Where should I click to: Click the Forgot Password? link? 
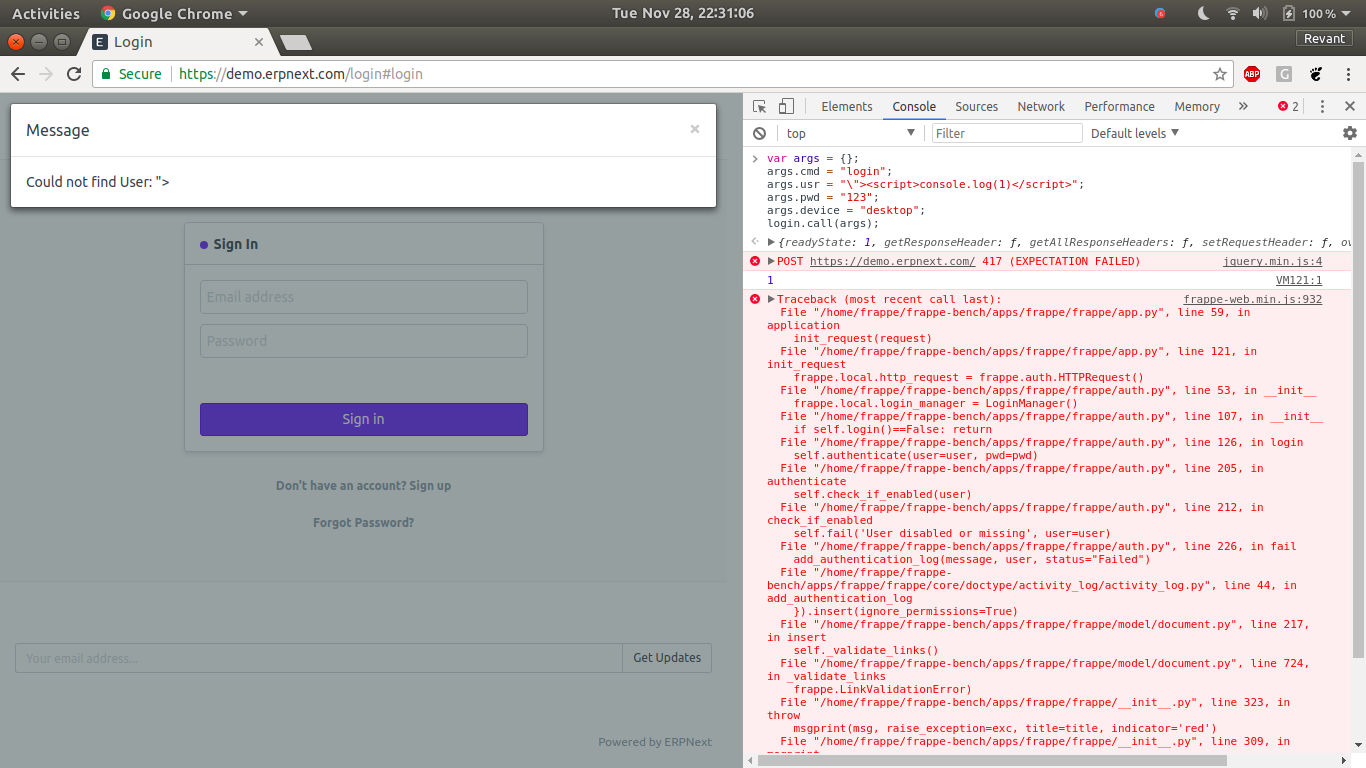click(363, 523)
